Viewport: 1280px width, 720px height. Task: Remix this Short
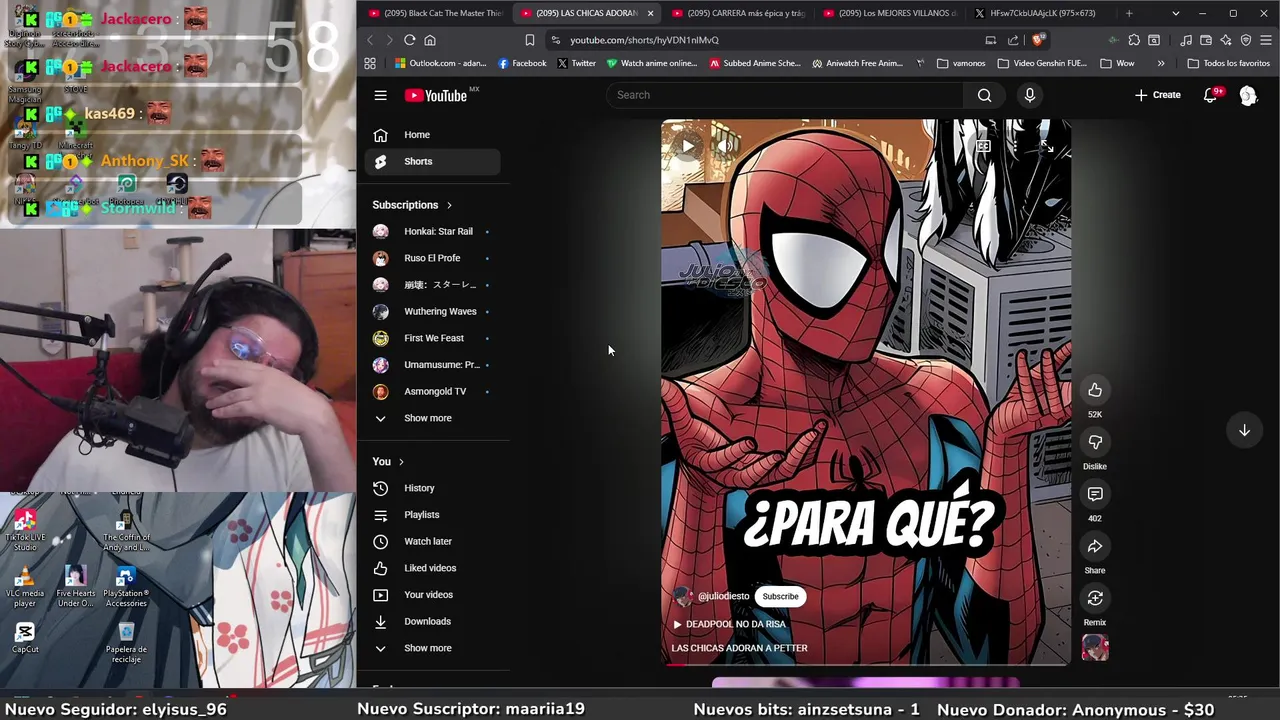point(1095,598)
